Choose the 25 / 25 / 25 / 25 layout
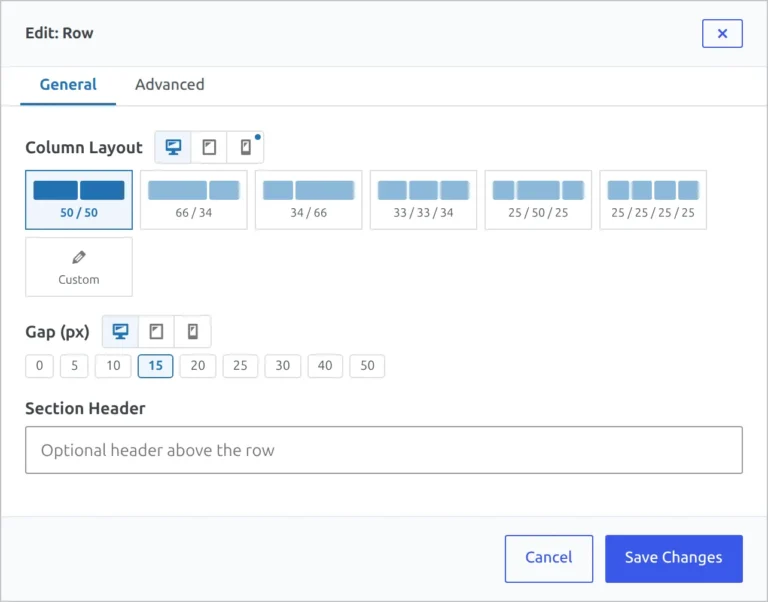 (x=653, y=199)
